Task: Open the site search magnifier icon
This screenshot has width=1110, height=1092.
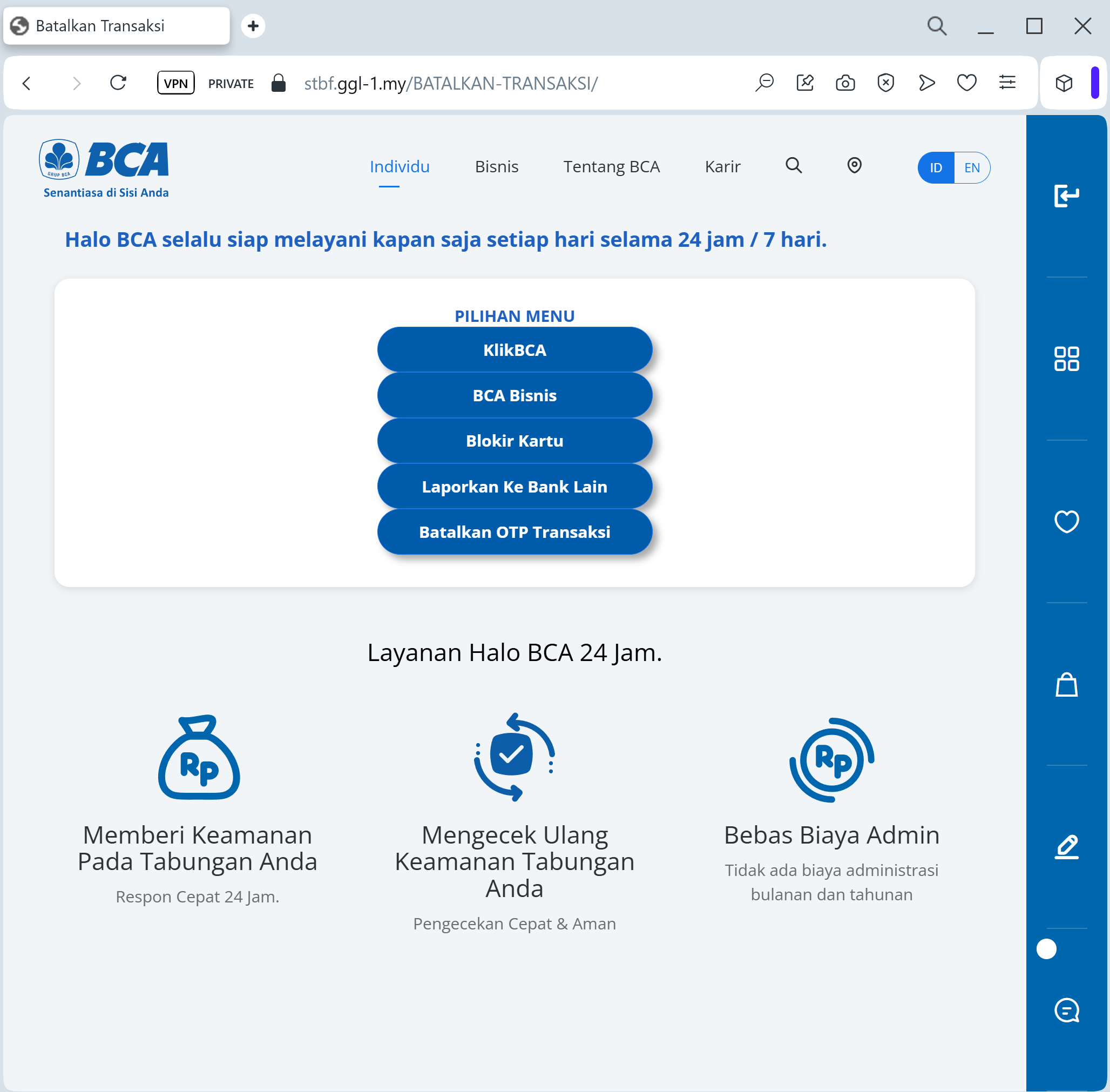Action: (x=794, y=166)
